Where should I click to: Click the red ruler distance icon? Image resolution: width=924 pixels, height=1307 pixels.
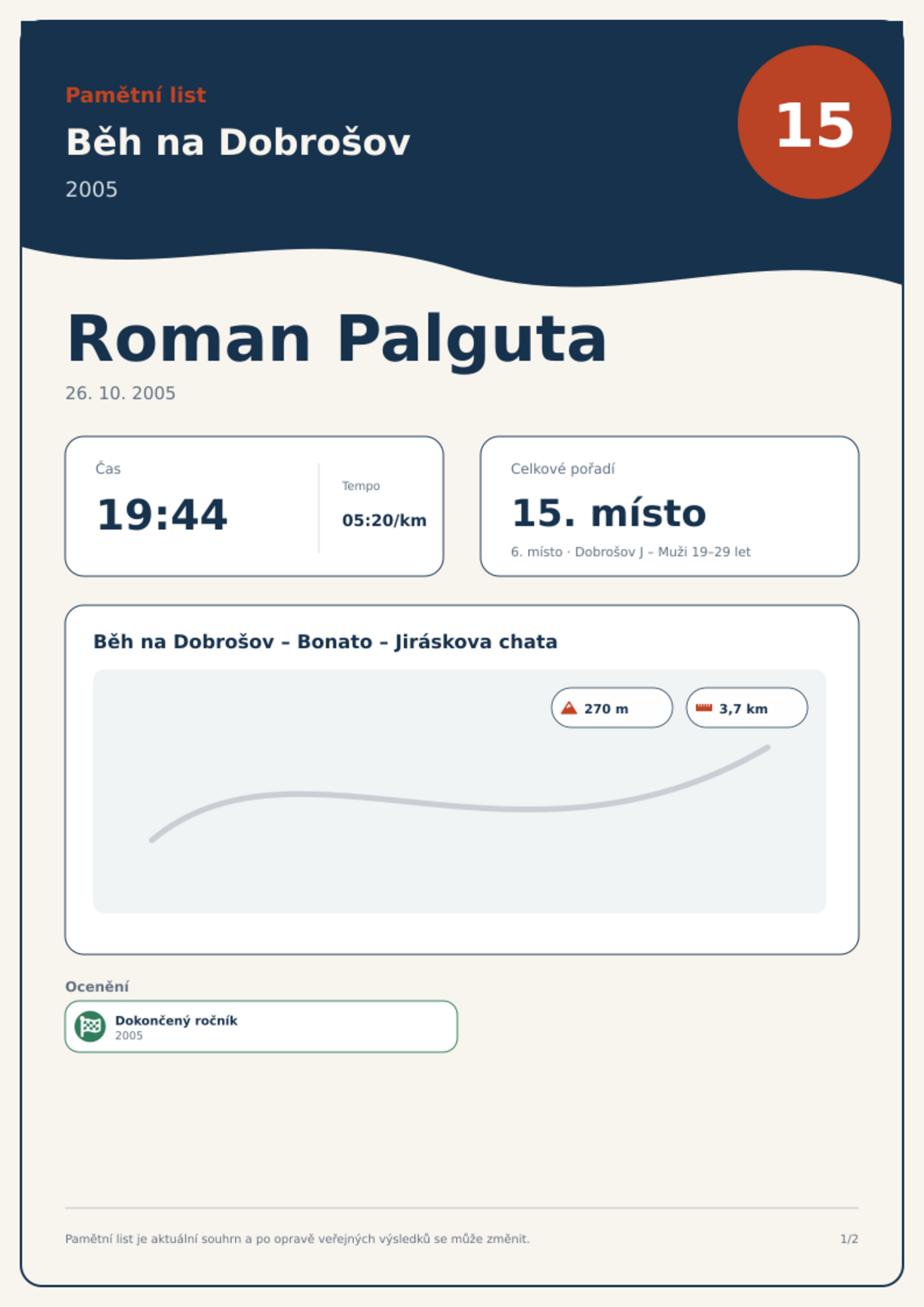(x=704, y=708)
